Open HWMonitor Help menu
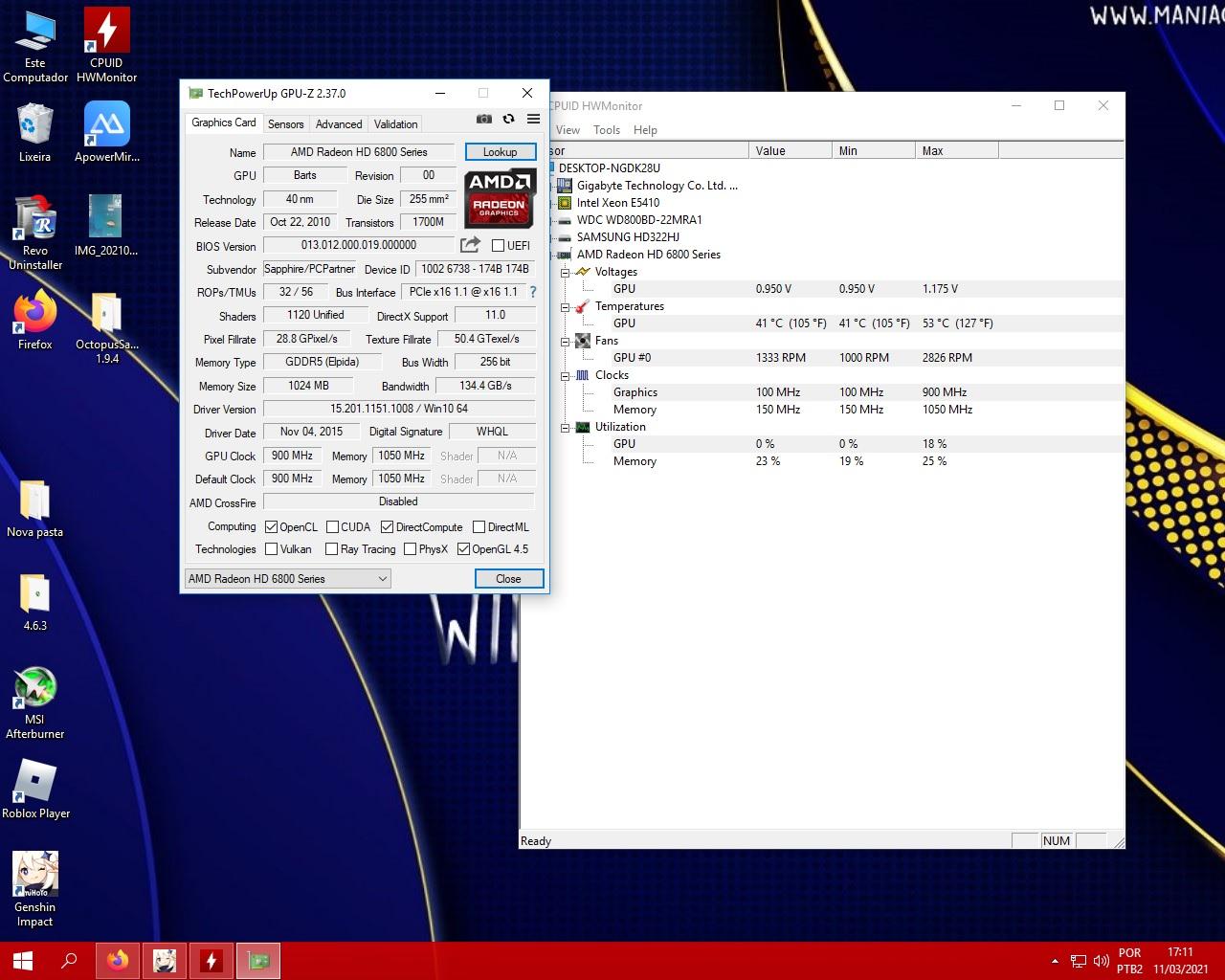This screenshot has height=980, width=1225. click(x=645, y=130)
